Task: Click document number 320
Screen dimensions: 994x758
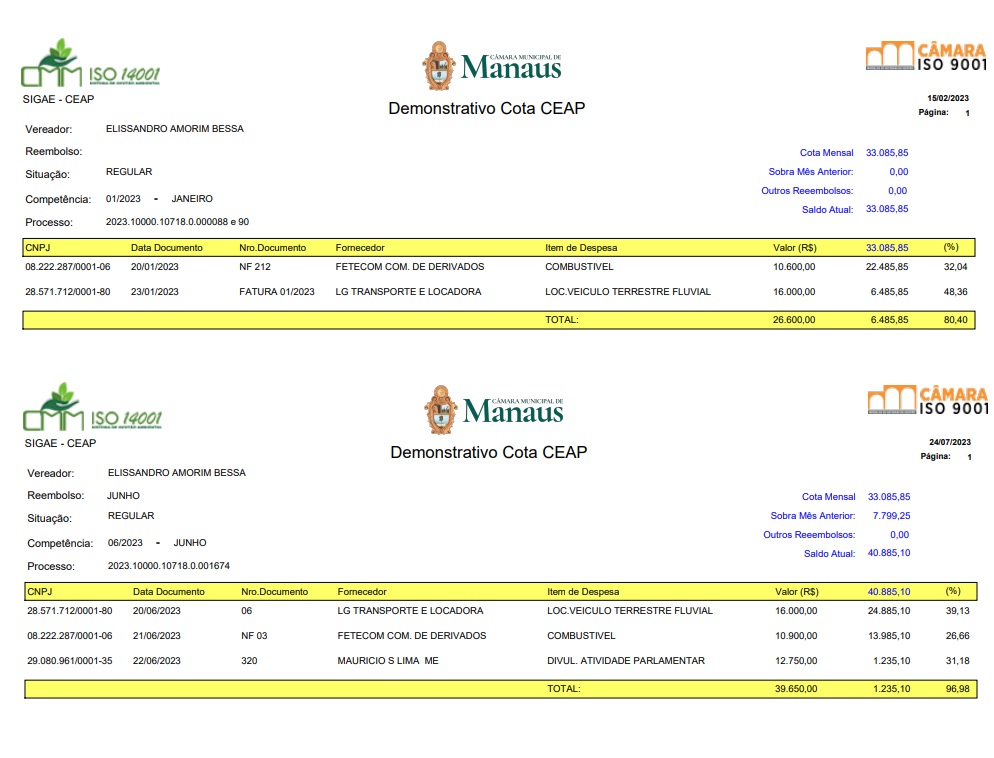Action: (x=249, y=661)
